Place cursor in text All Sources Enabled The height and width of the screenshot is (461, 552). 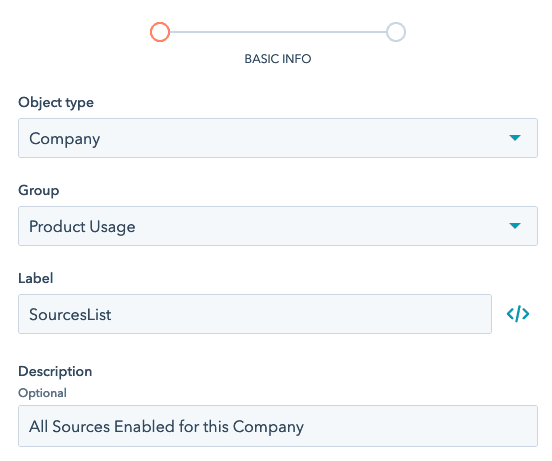point(102,427)
